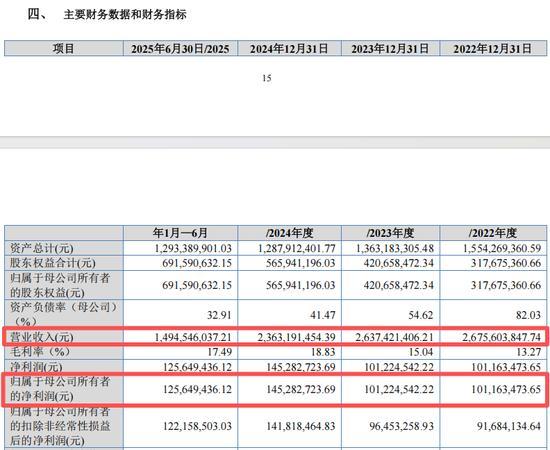Select the value 122,158,503.03
Viewport: 550px width, 450px height.
tap(197, 426)
